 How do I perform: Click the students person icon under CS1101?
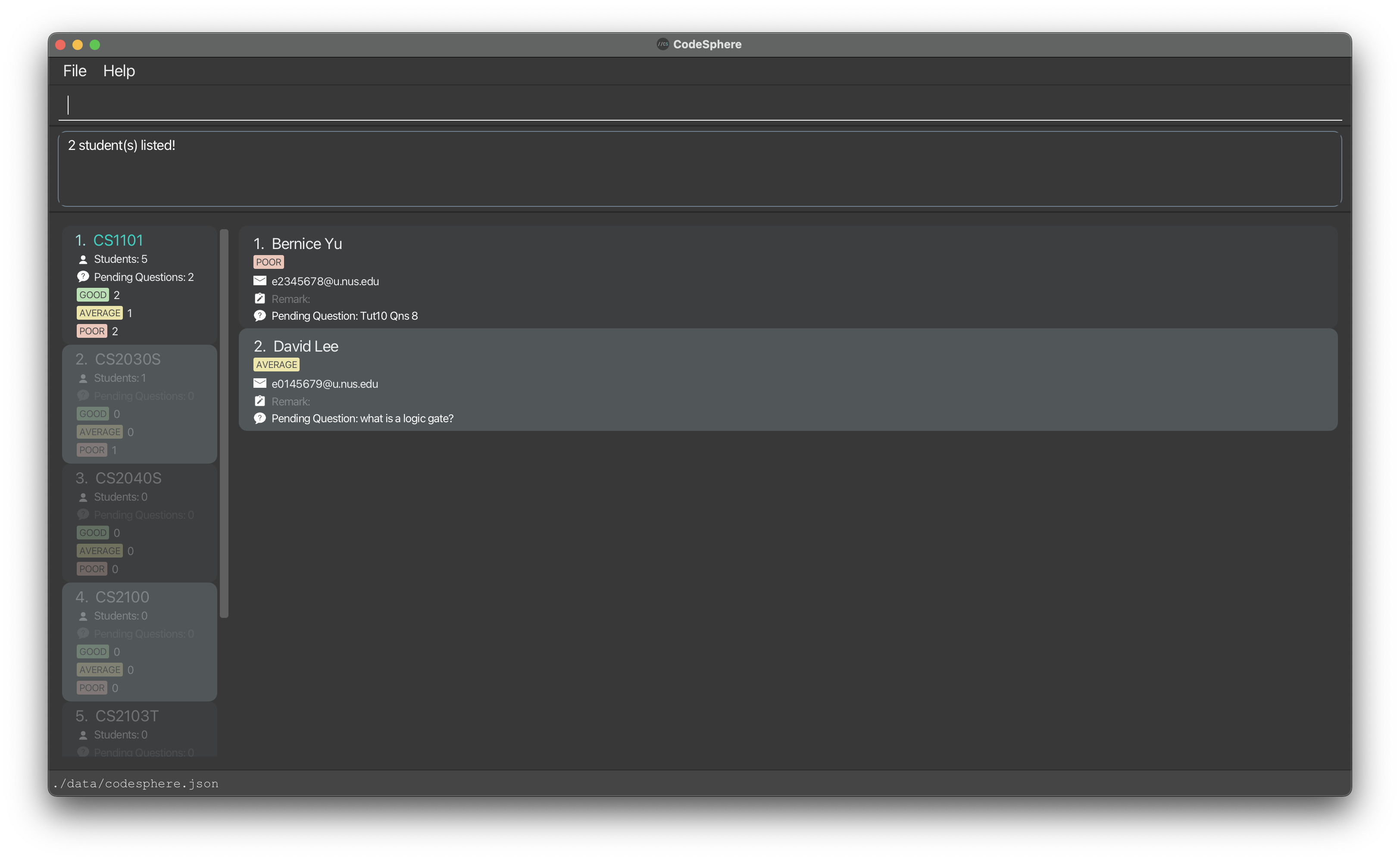pos(83,259)
